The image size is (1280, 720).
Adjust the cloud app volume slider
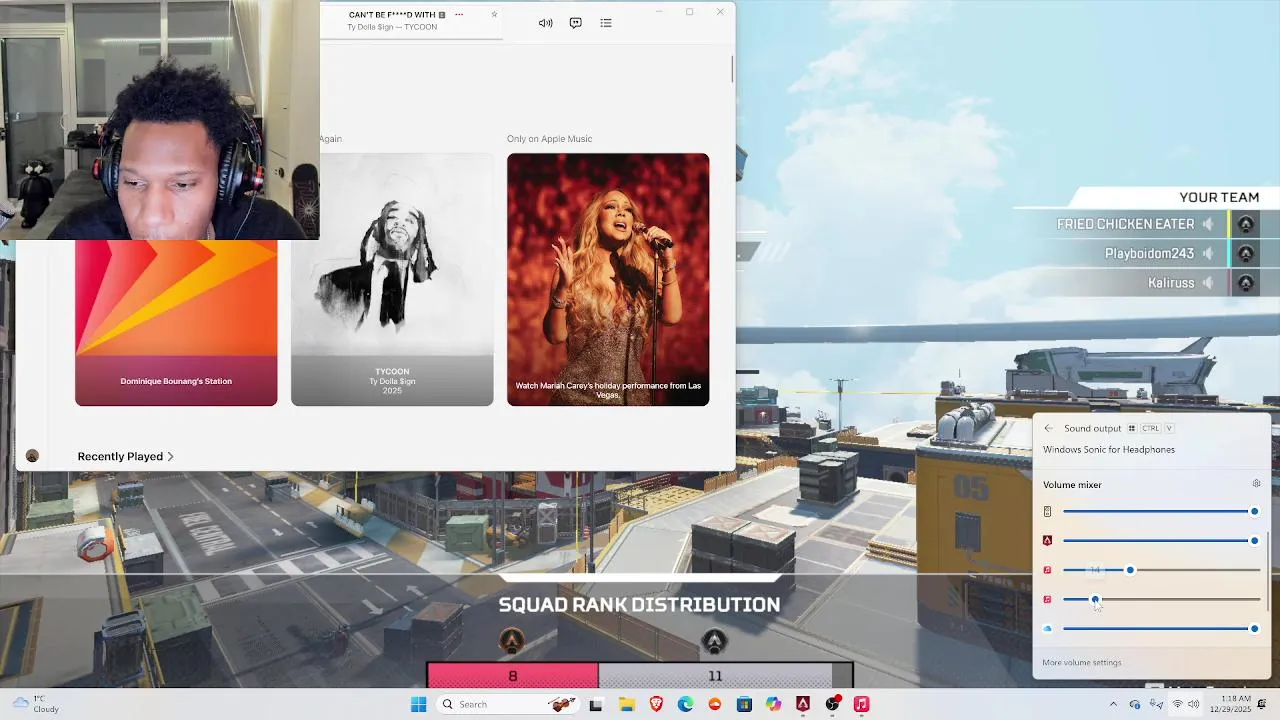[x=1161, y=629]
